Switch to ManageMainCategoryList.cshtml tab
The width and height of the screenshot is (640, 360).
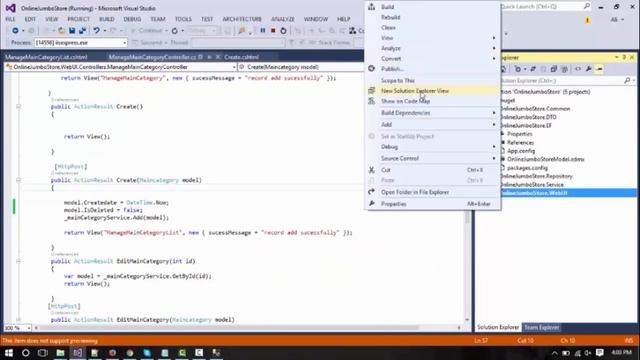(46, 57)
